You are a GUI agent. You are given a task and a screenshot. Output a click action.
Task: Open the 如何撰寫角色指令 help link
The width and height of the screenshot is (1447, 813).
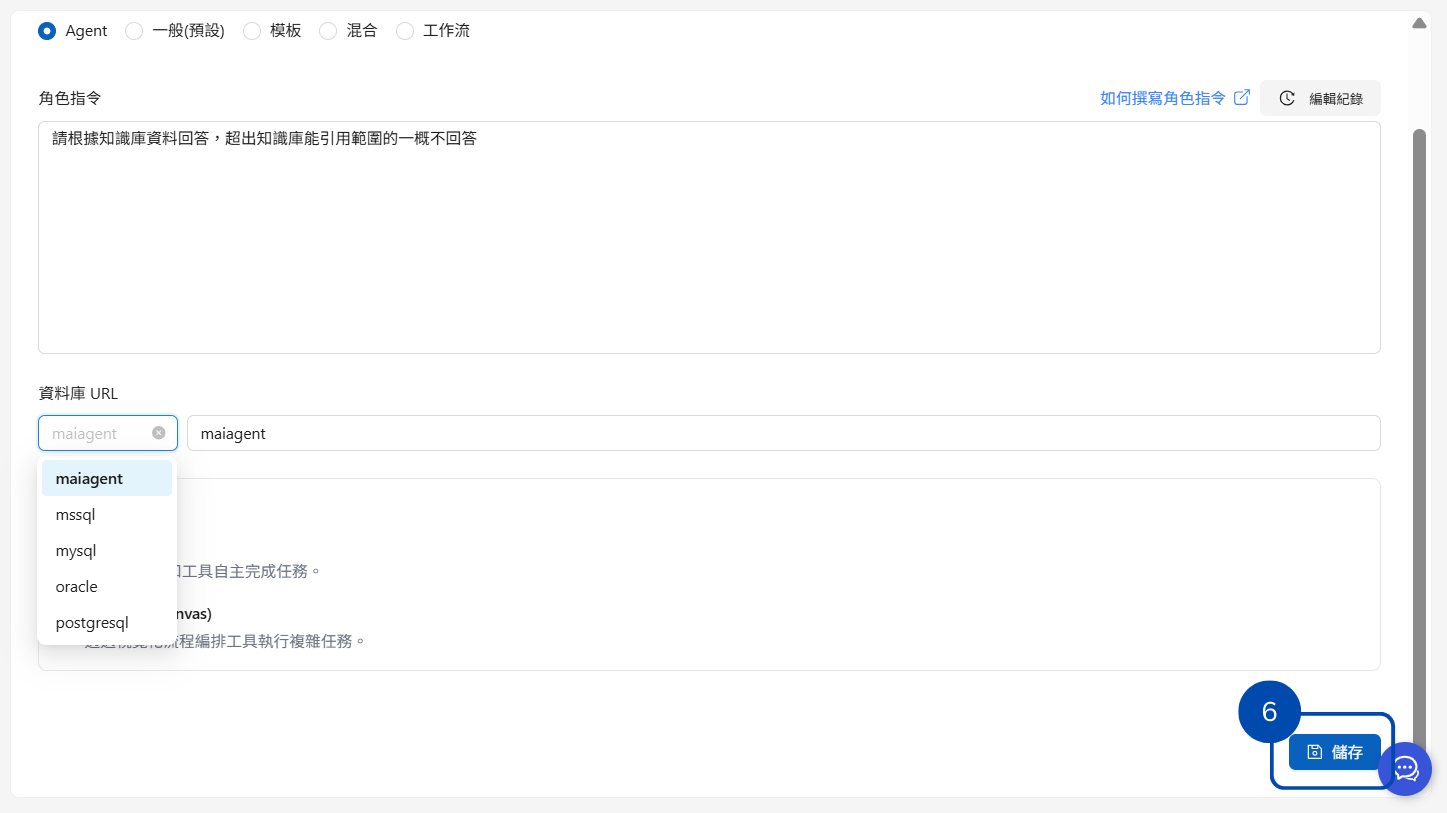1162,98
